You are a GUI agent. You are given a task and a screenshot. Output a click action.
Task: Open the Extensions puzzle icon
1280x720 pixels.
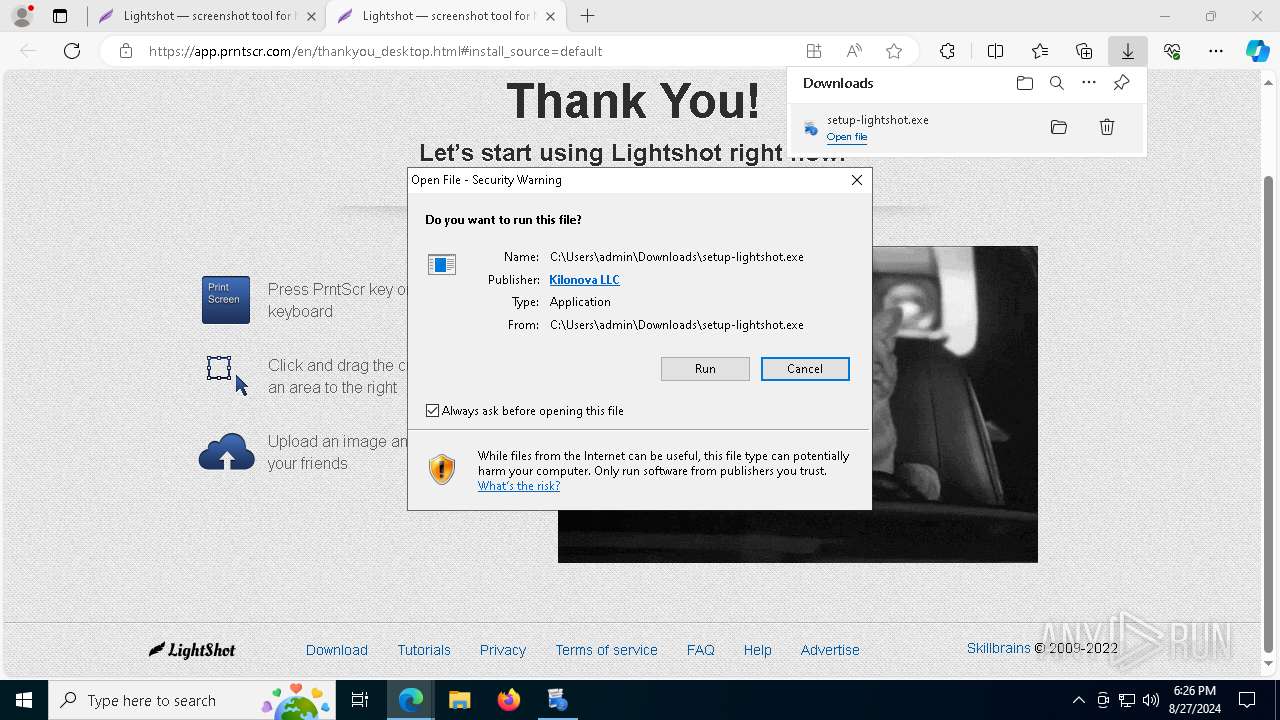947,51
